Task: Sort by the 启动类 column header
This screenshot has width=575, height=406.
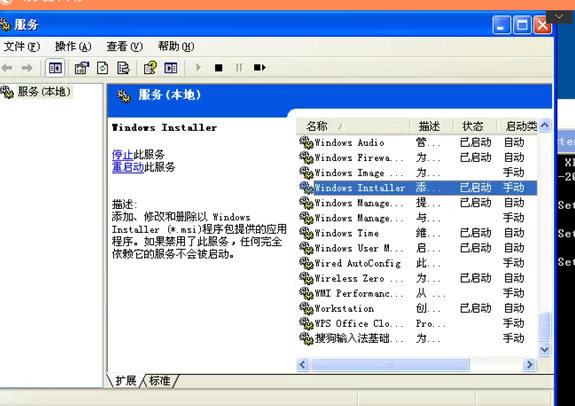Action: point(517,126)
